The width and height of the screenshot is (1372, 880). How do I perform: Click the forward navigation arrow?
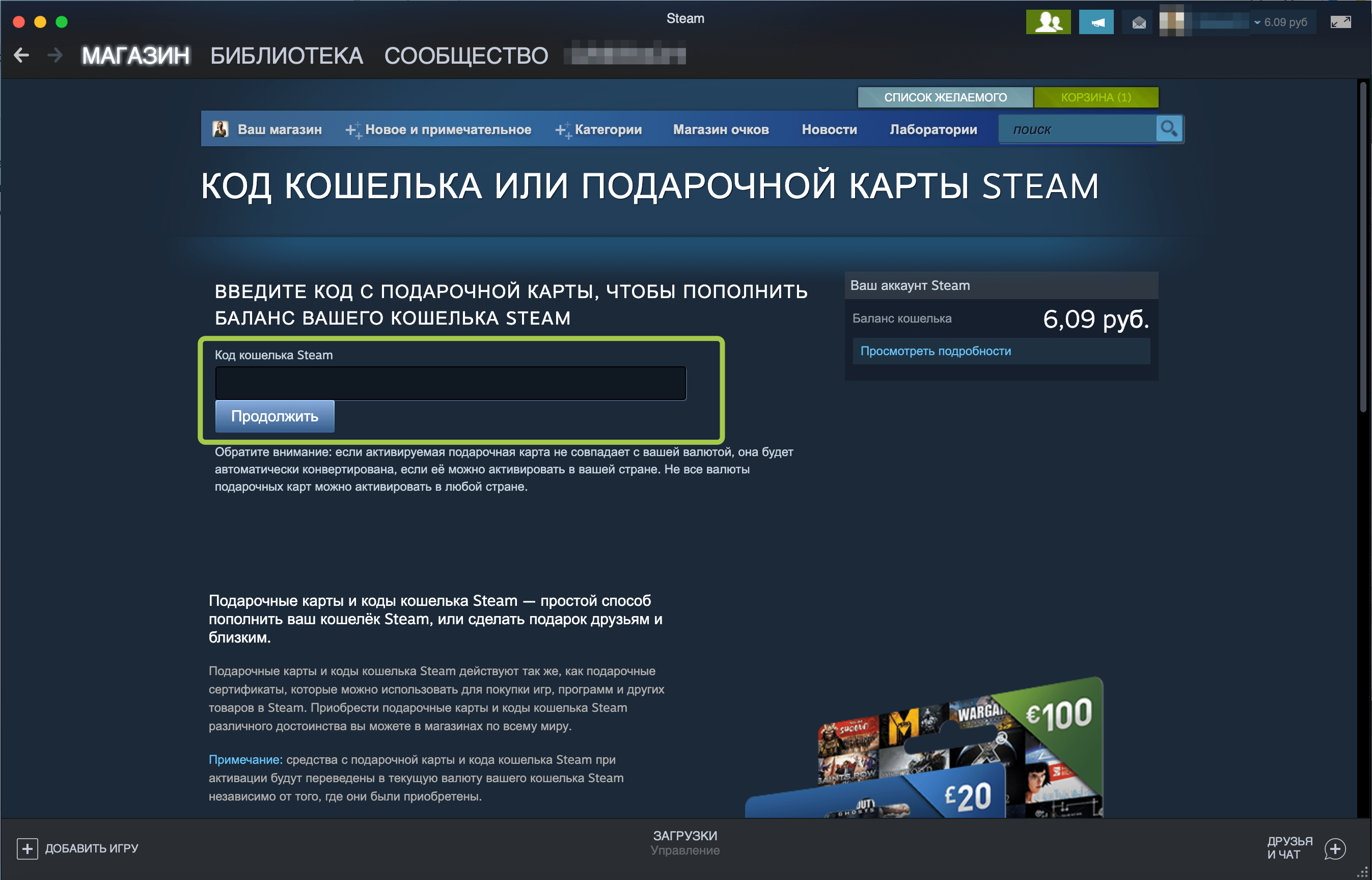tap(55, 56)
